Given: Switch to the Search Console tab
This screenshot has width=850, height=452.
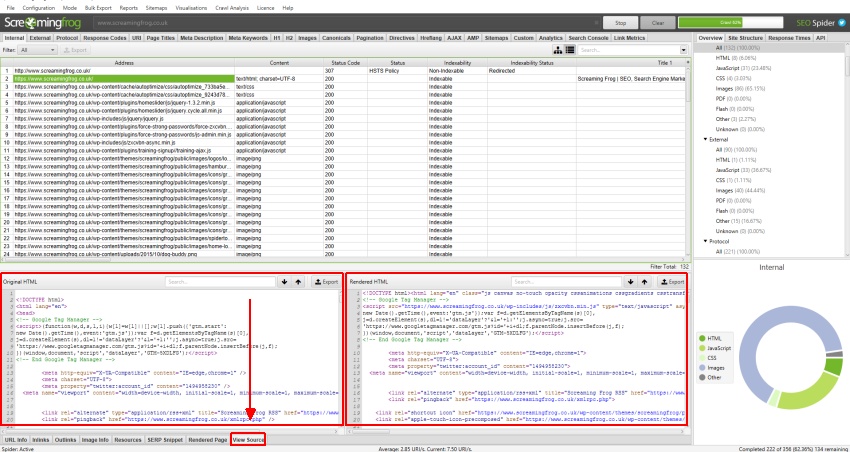Looking at the screenshot, I should (588, 38).
